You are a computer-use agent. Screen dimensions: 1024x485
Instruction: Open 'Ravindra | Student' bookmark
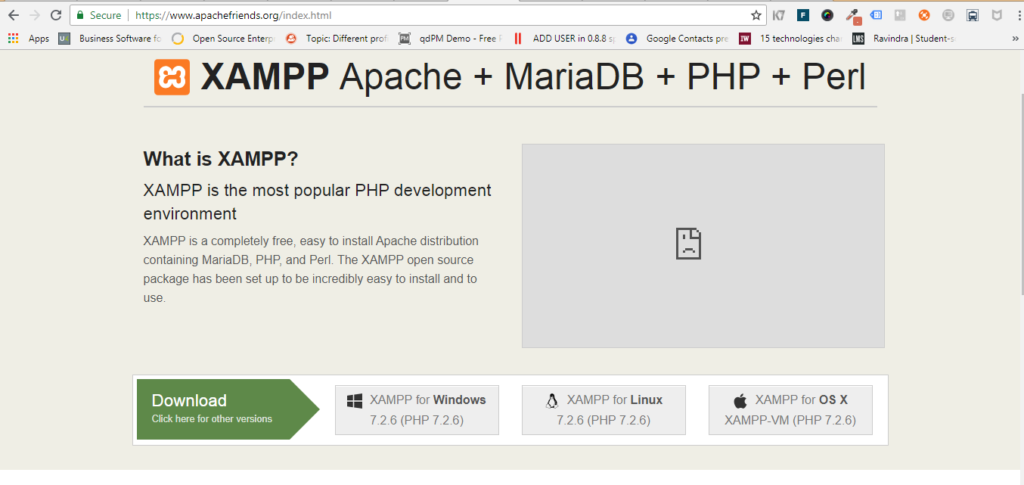[905, 39]
